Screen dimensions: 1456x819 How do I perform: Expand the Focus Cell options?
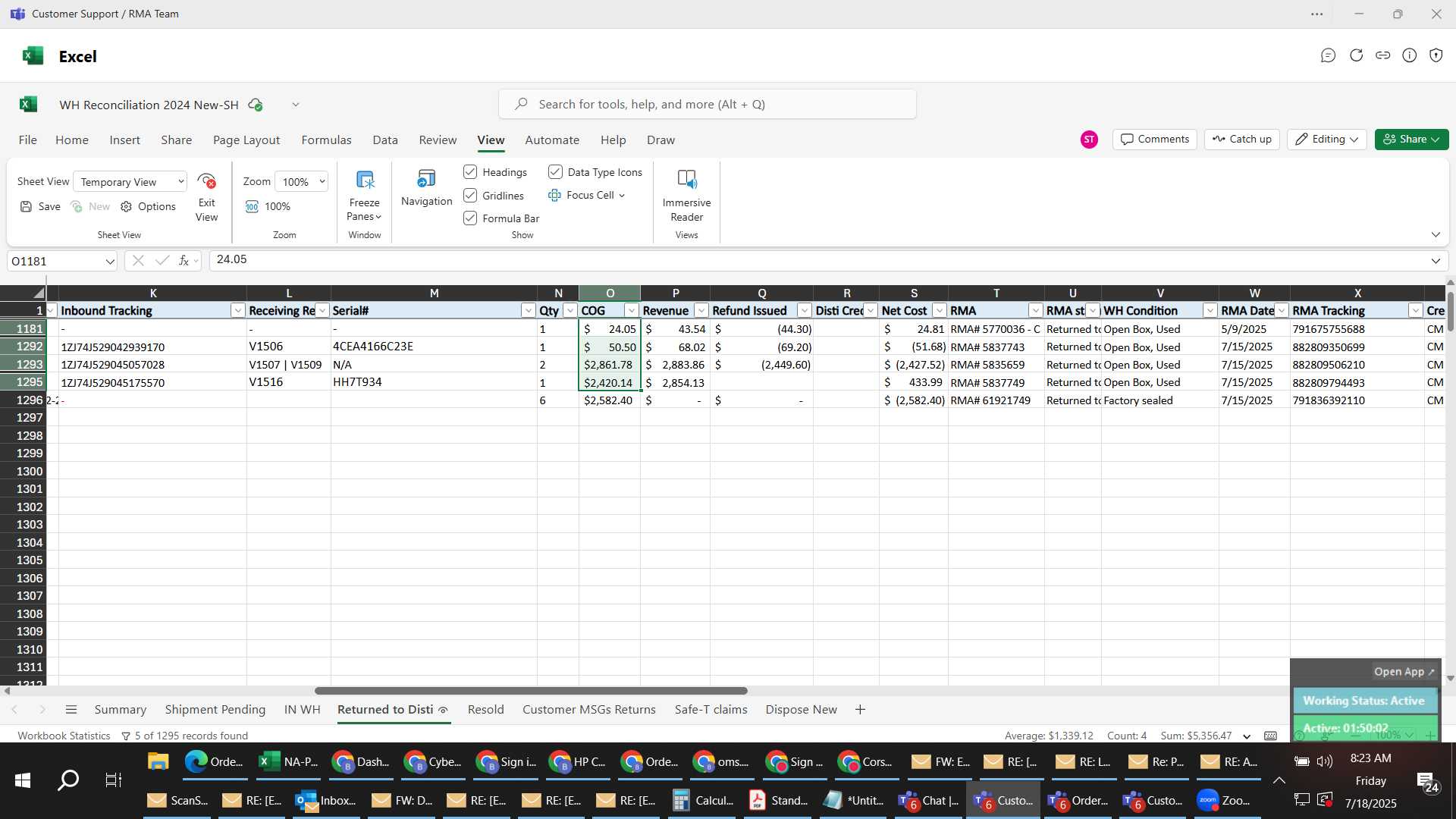[622, 196]
